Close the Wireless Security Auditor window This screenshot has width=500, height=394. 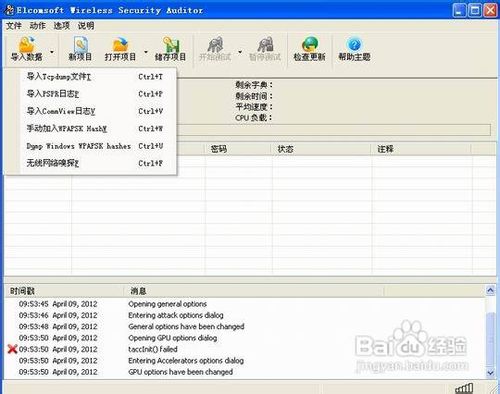pyautogui.click(x=490, y=10)
